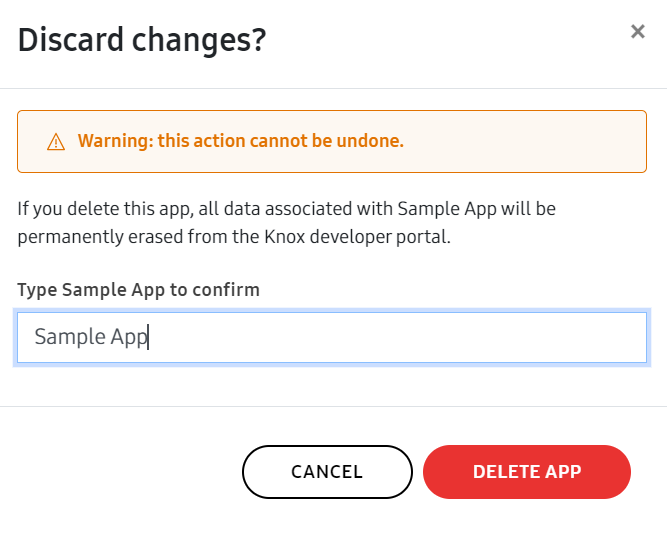Click the orange warning triangle icon
The height and width of the screenshot is (534, 667).
click(56, 142)
